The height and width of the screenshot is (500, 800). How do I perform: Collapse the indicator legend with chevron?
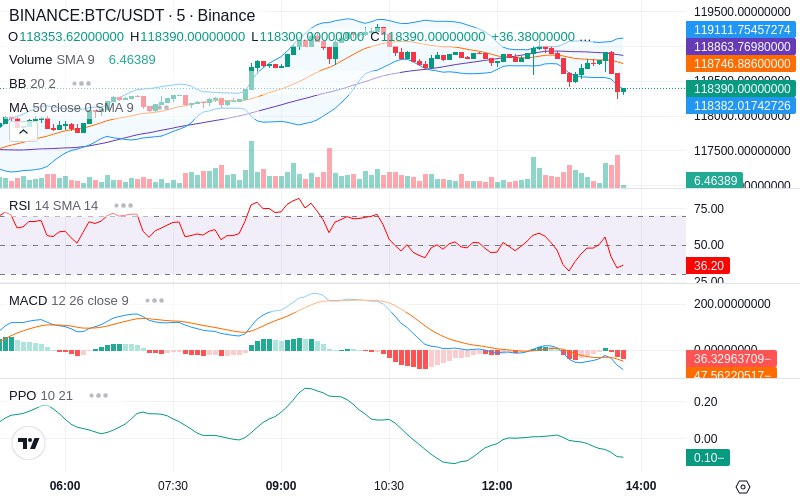23,132
